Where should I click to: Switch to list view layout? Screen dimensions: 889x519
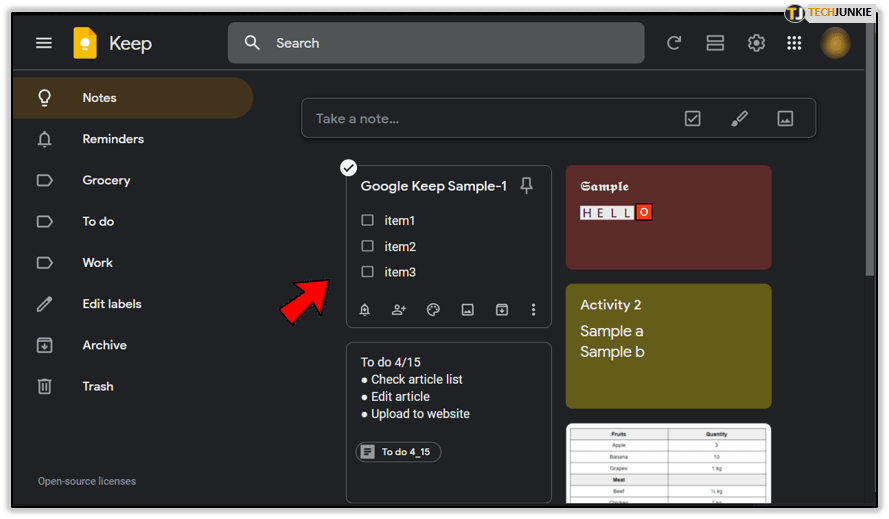click(715, 43)
